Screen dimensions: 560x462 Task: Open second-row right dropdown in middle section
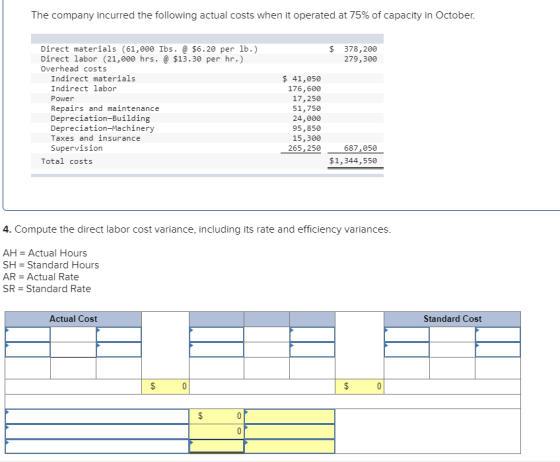[x=312, y=350]
